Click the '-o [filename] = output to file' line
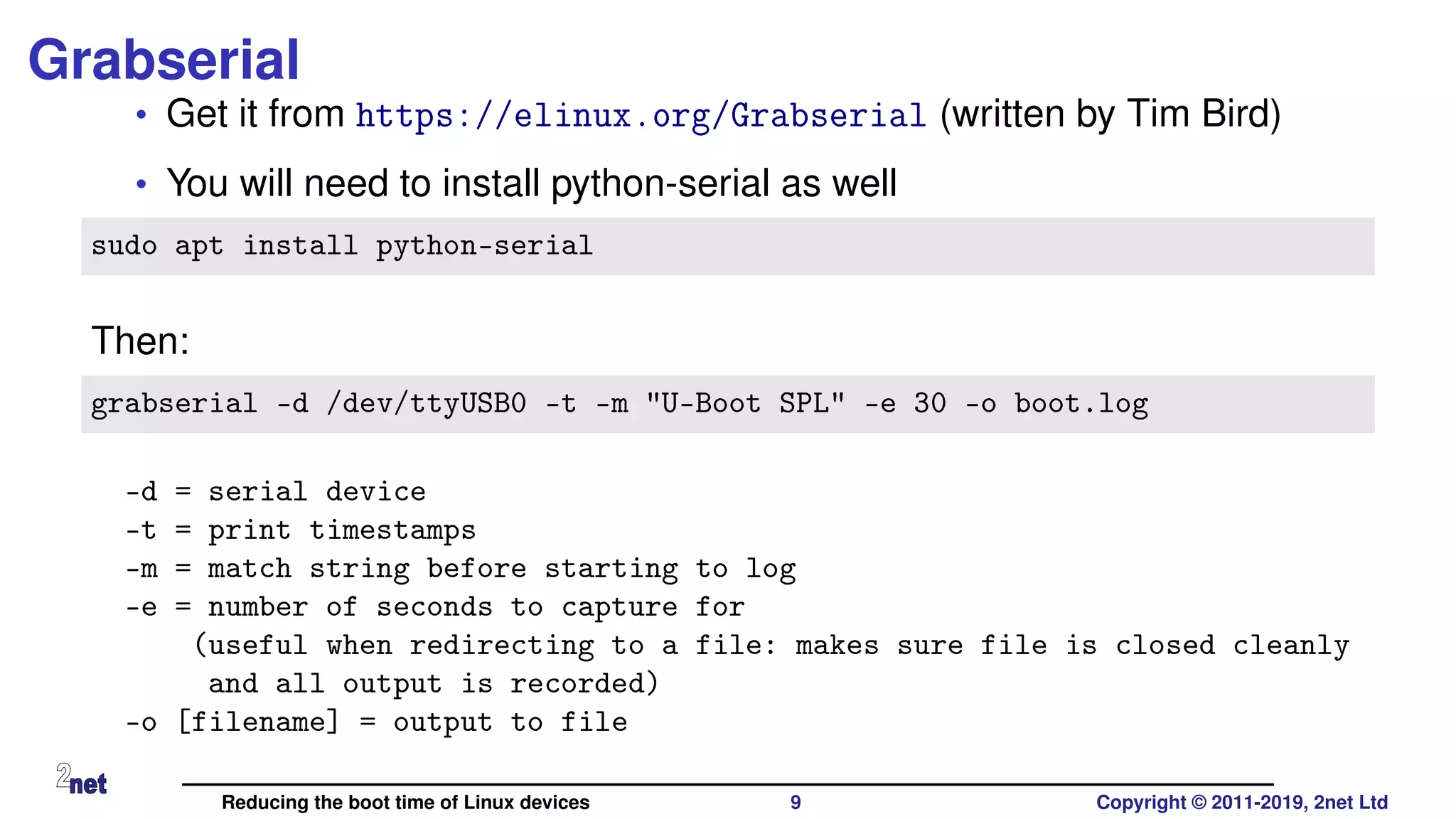Viewport: 1456px width, 819px height. coord(376,722)
